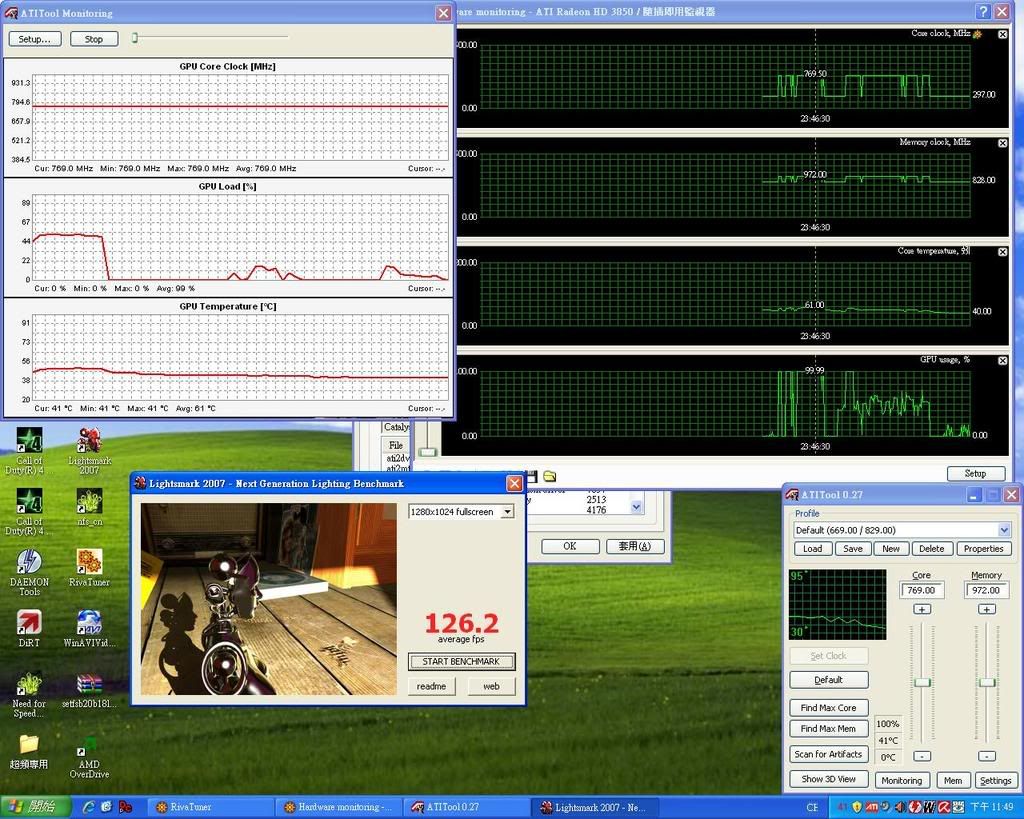This screenshot has width=1024, height=819.
Task: Click the web button in Lightsmark
Action: [x=491, y=686]
